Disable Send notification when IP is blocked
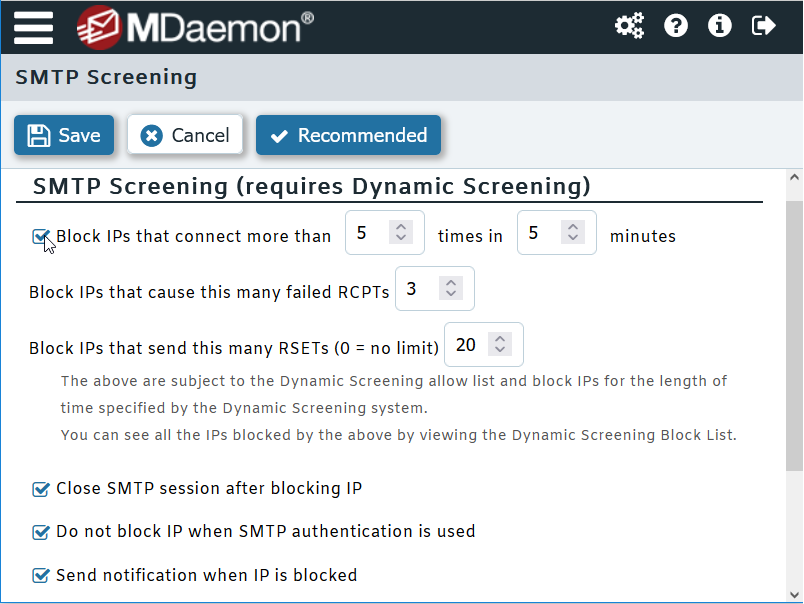 point(41,575)
